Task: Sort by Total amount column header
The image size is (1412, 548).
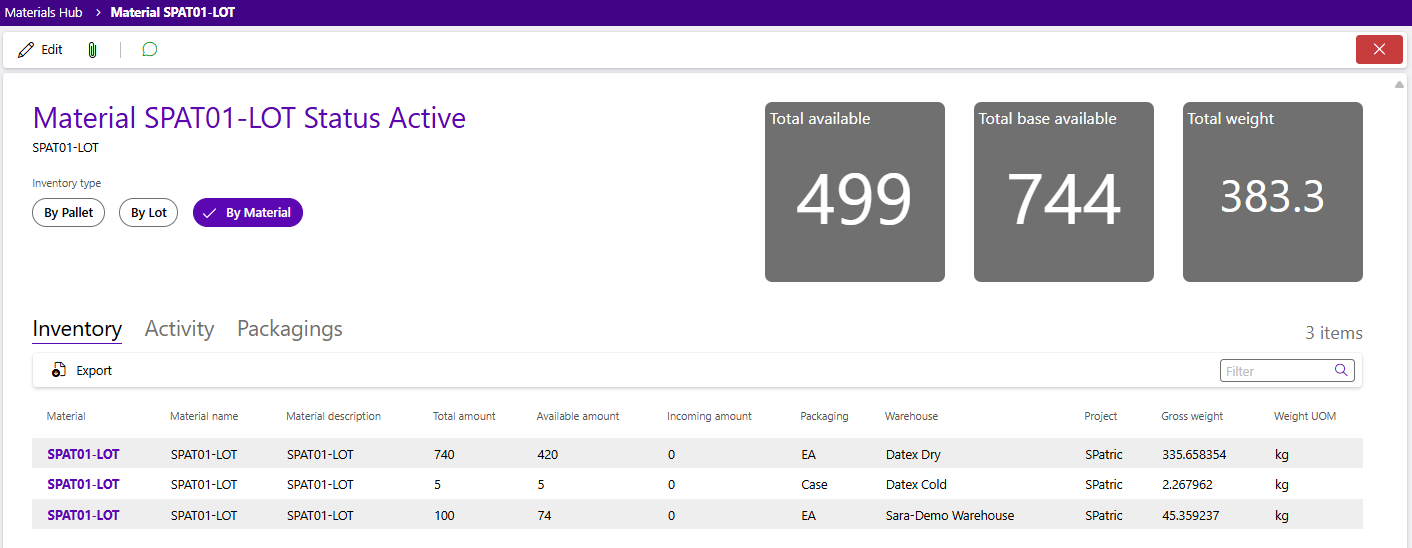Action: (x=464, y=416)
